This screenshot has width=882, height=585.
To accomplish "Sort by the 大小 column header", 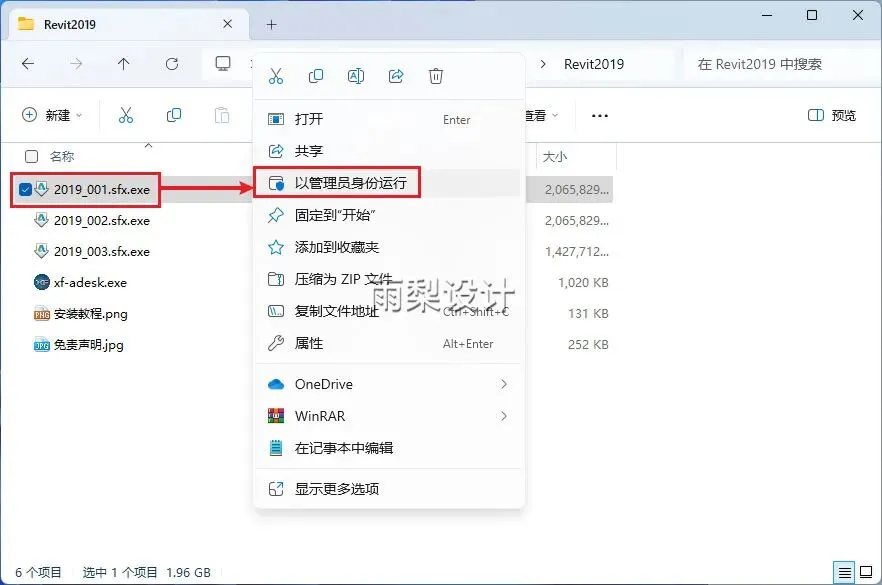I will pyautogui.click(x=555, y=156).
